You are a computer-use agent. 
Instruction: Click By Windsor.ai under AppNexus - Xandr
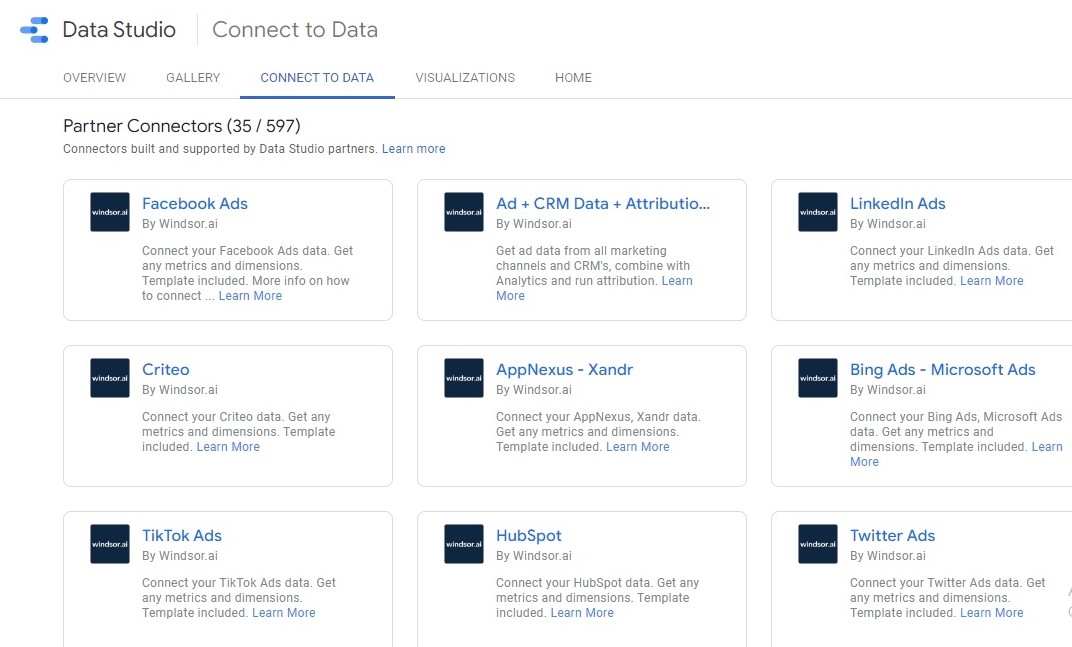[534, 391]
